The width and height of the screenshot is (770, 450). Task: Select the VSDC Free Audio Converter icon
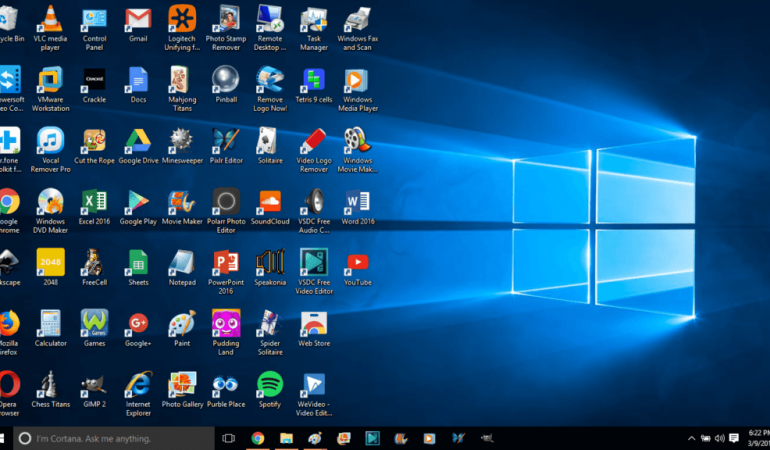[x=314, y=201]
